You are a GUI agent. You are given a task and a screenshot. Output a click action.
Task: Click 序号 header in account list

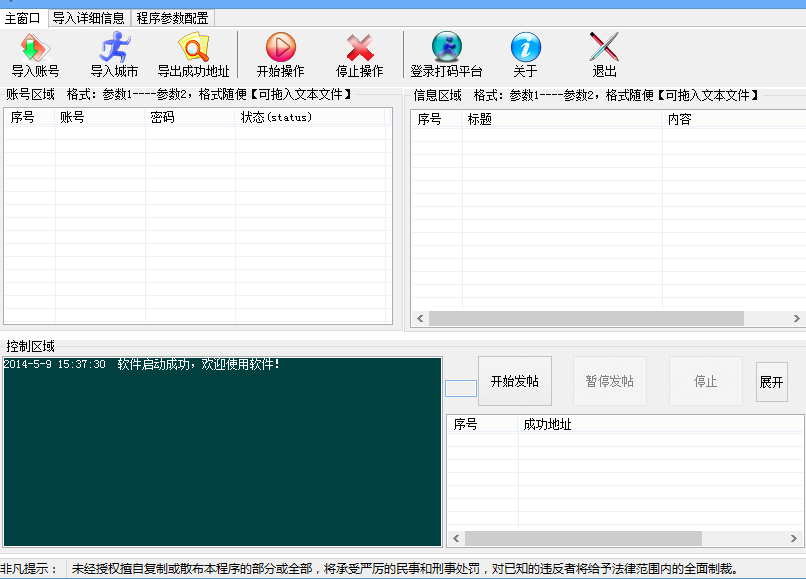coord(29,117)
